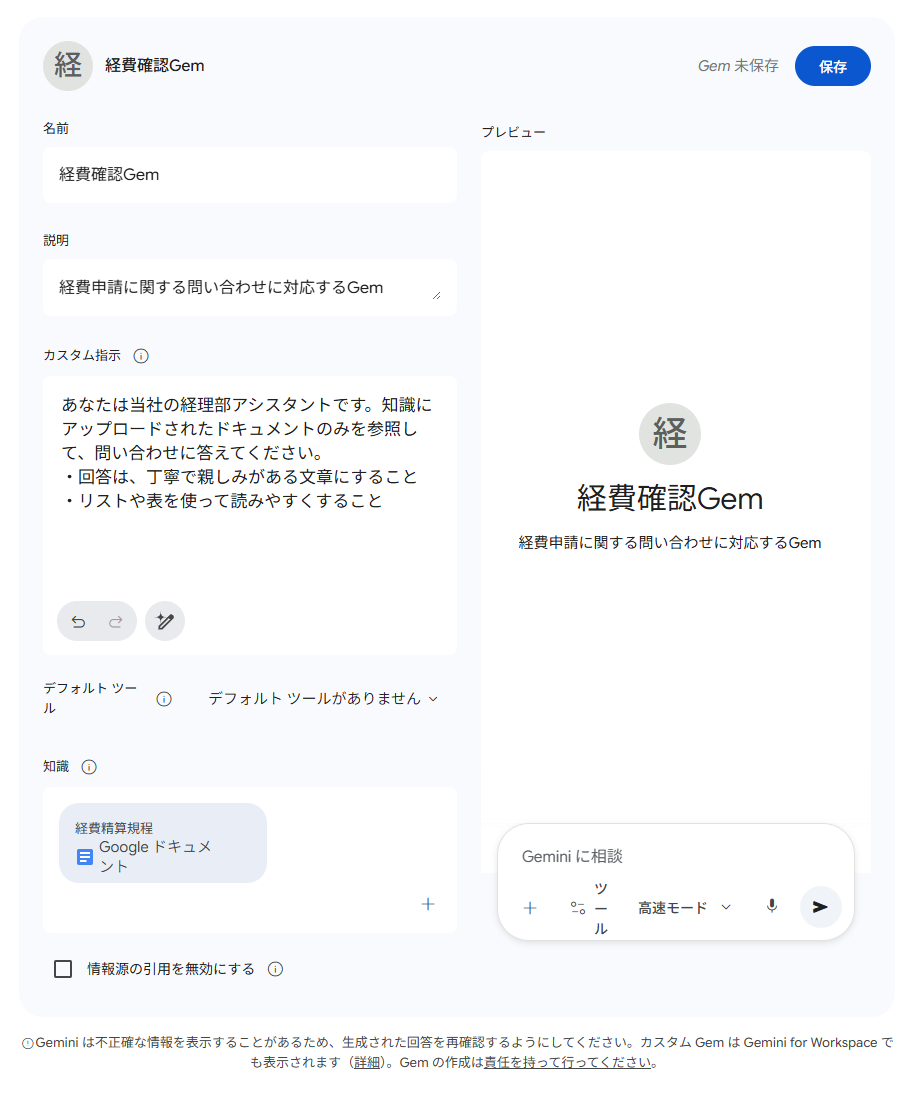The height and width of the screenshot is (1097, 915).
Task: Expand the 高速モード mode selector
Action: pyautogui.click(x=684, y=908)
